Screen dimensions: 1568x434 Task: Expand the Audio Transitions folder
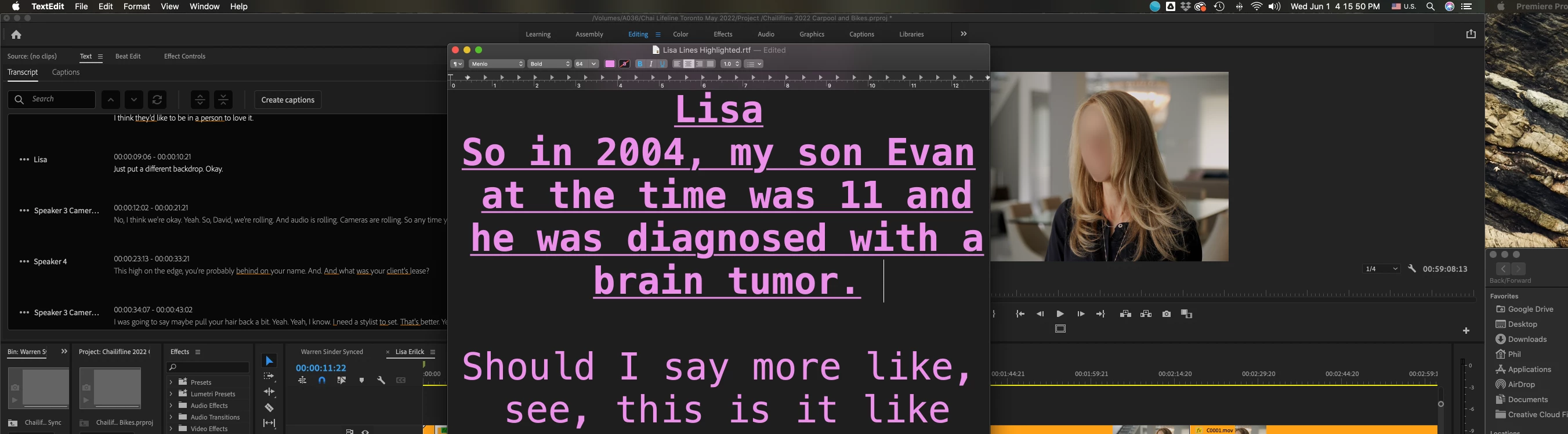(171, 417)
